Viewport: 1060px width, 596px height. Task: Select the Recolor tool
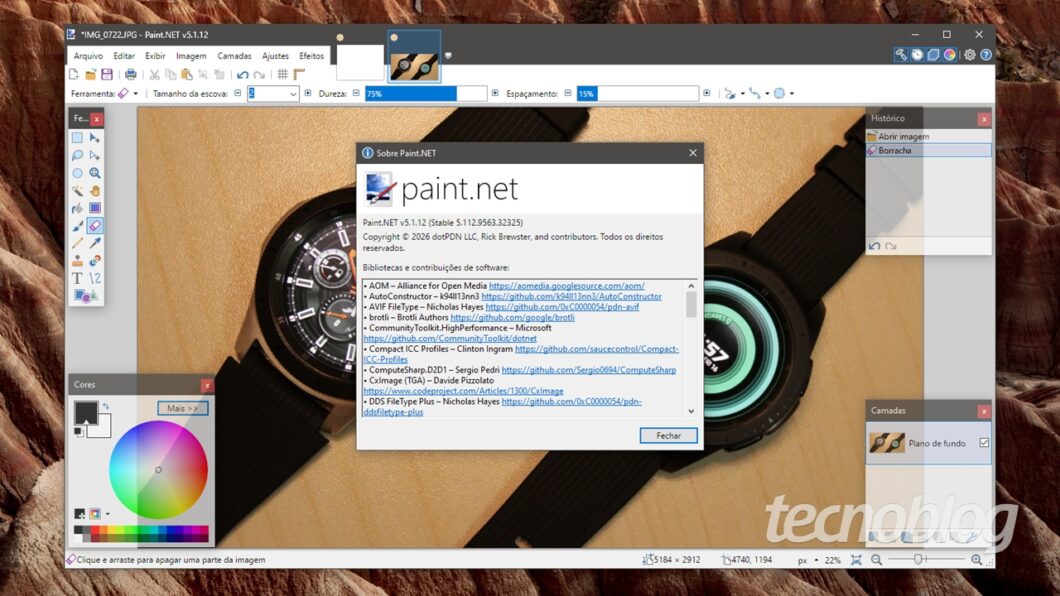pos(95,261)
